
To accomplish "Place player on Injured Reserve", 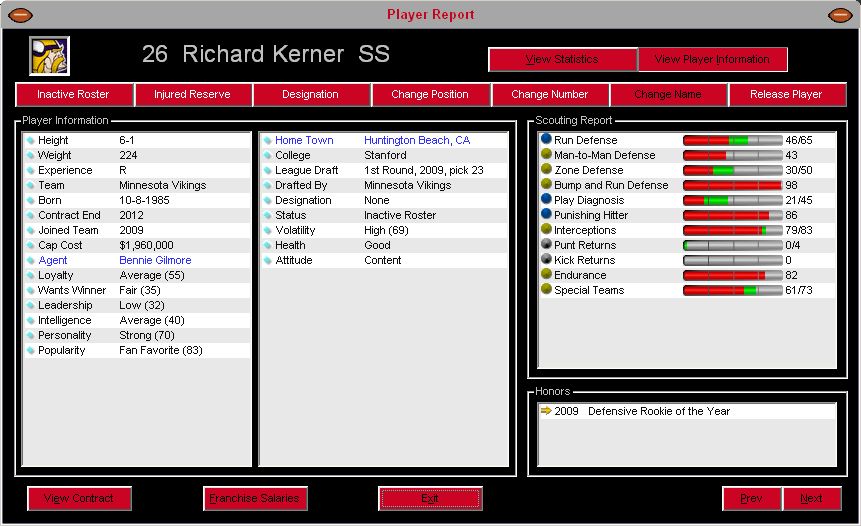I will pyautogui.click(x=192, y=95).
